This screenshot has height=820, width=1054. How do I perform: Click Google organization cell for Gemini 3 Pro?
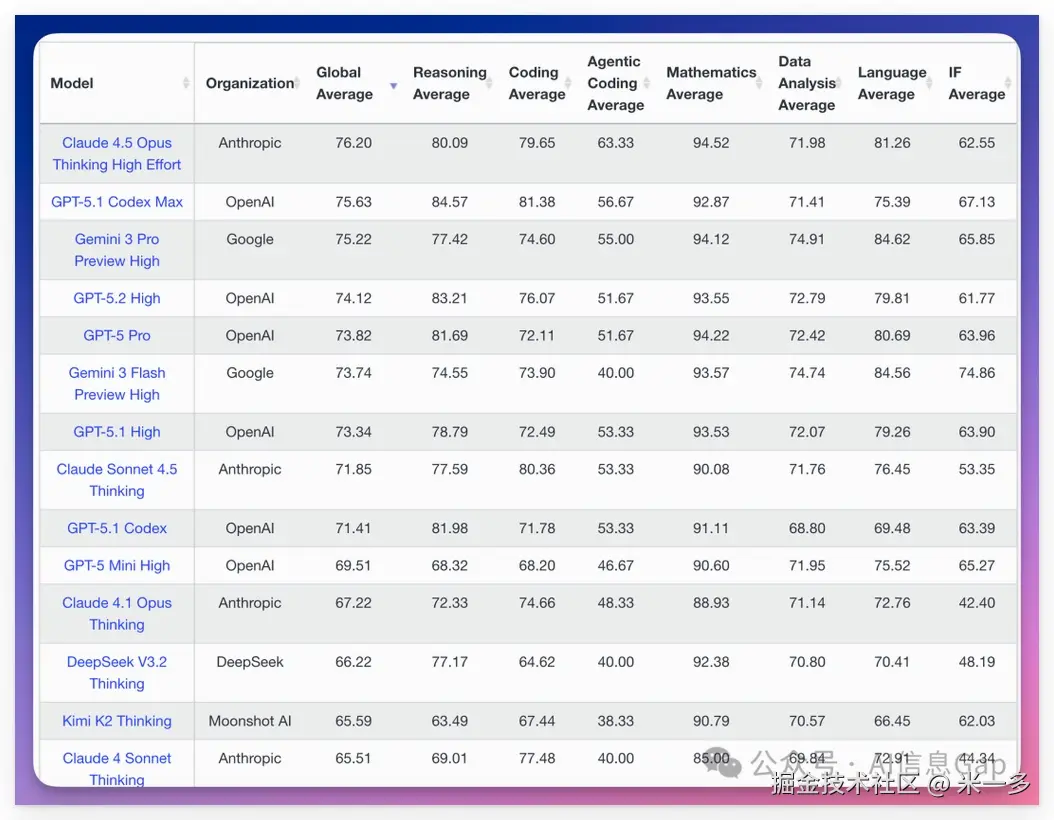coord(250,239)
